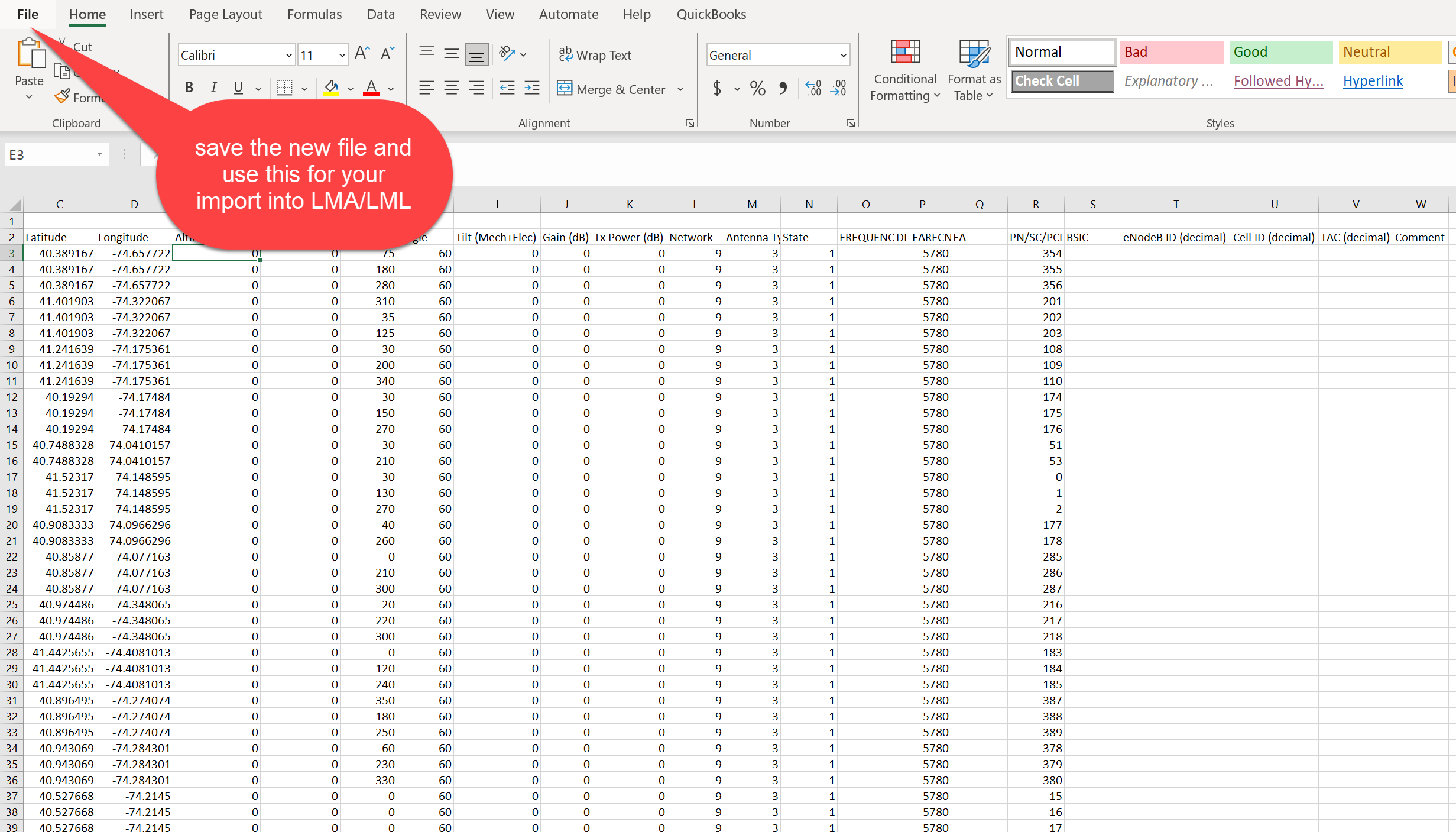Open font size 11 dropdown

(x=342, y=55)
